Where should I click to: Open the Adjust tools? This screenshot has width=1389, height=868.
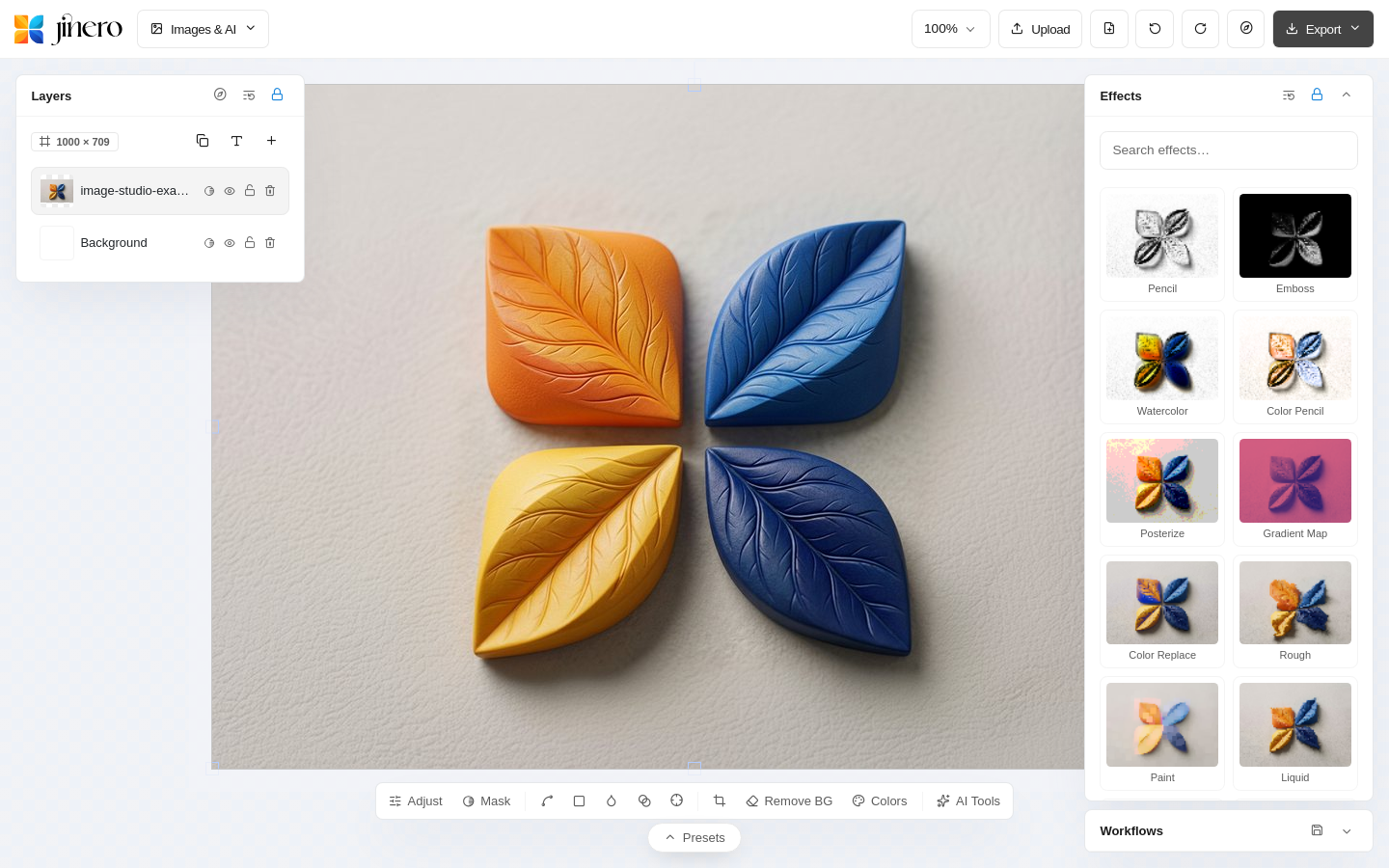click(x=416, y=801)
